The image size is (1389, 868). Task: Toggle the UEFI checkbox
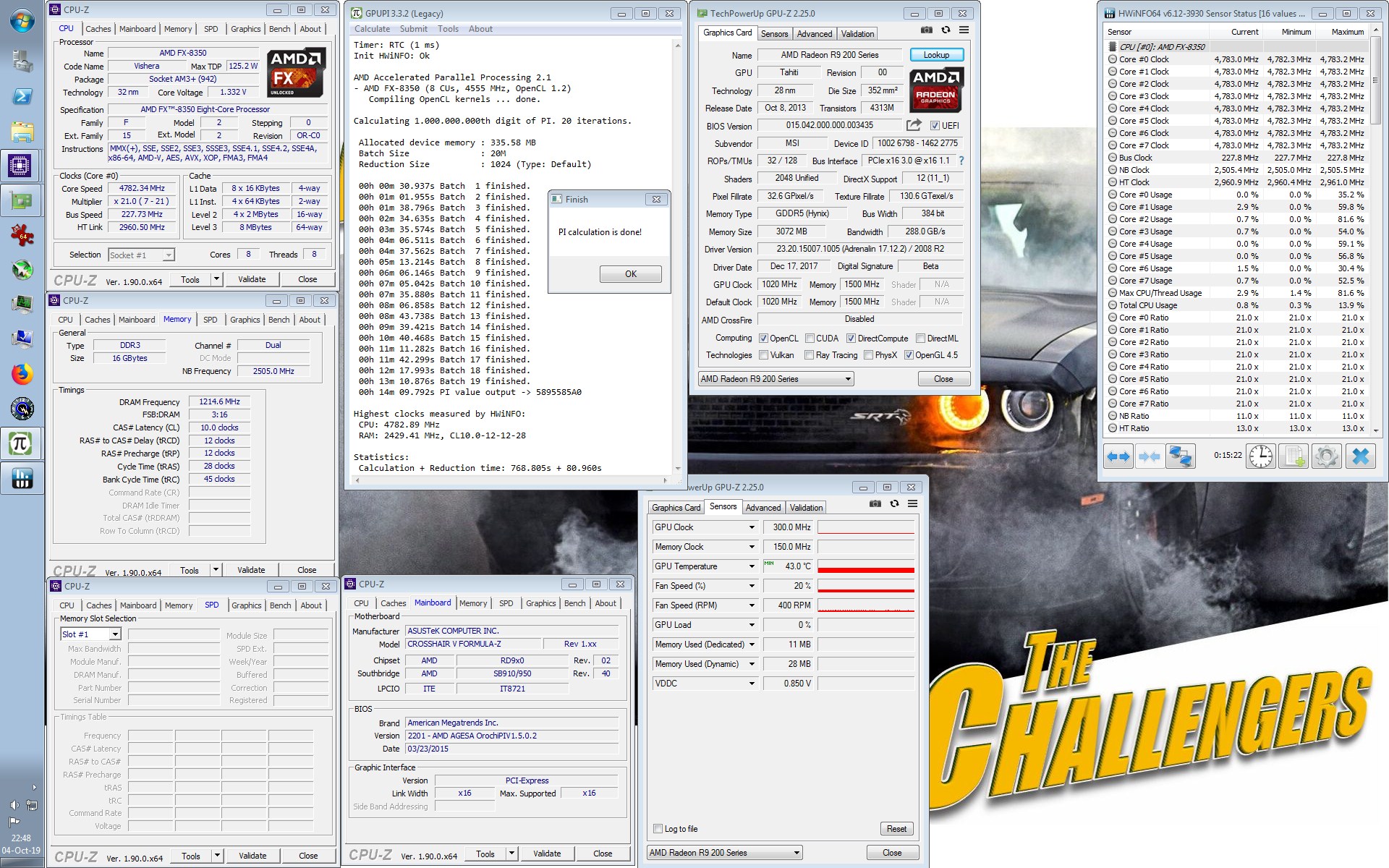click(x=935, y=126)
